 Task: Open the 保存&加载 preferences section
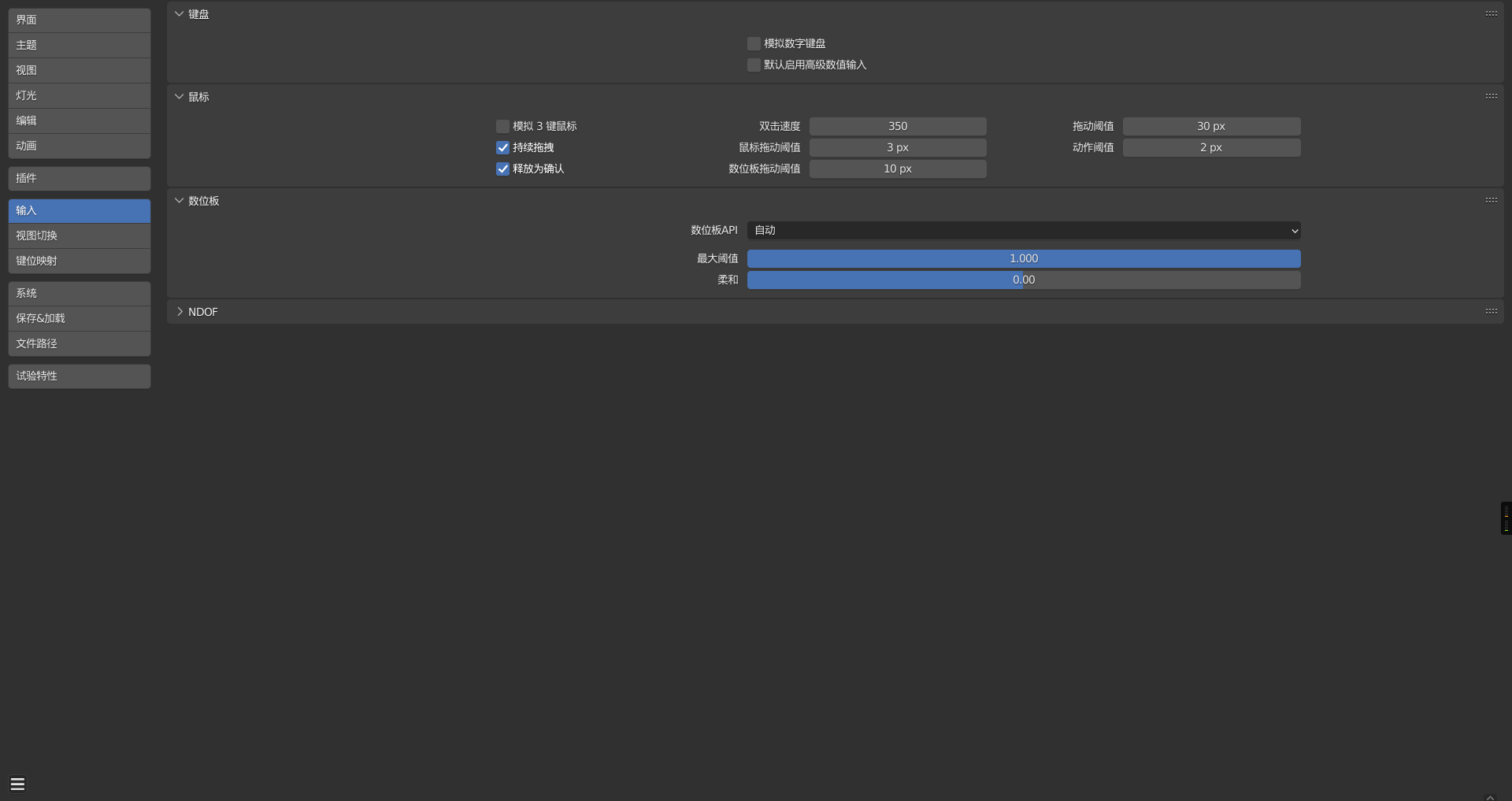tap(80, 318)
